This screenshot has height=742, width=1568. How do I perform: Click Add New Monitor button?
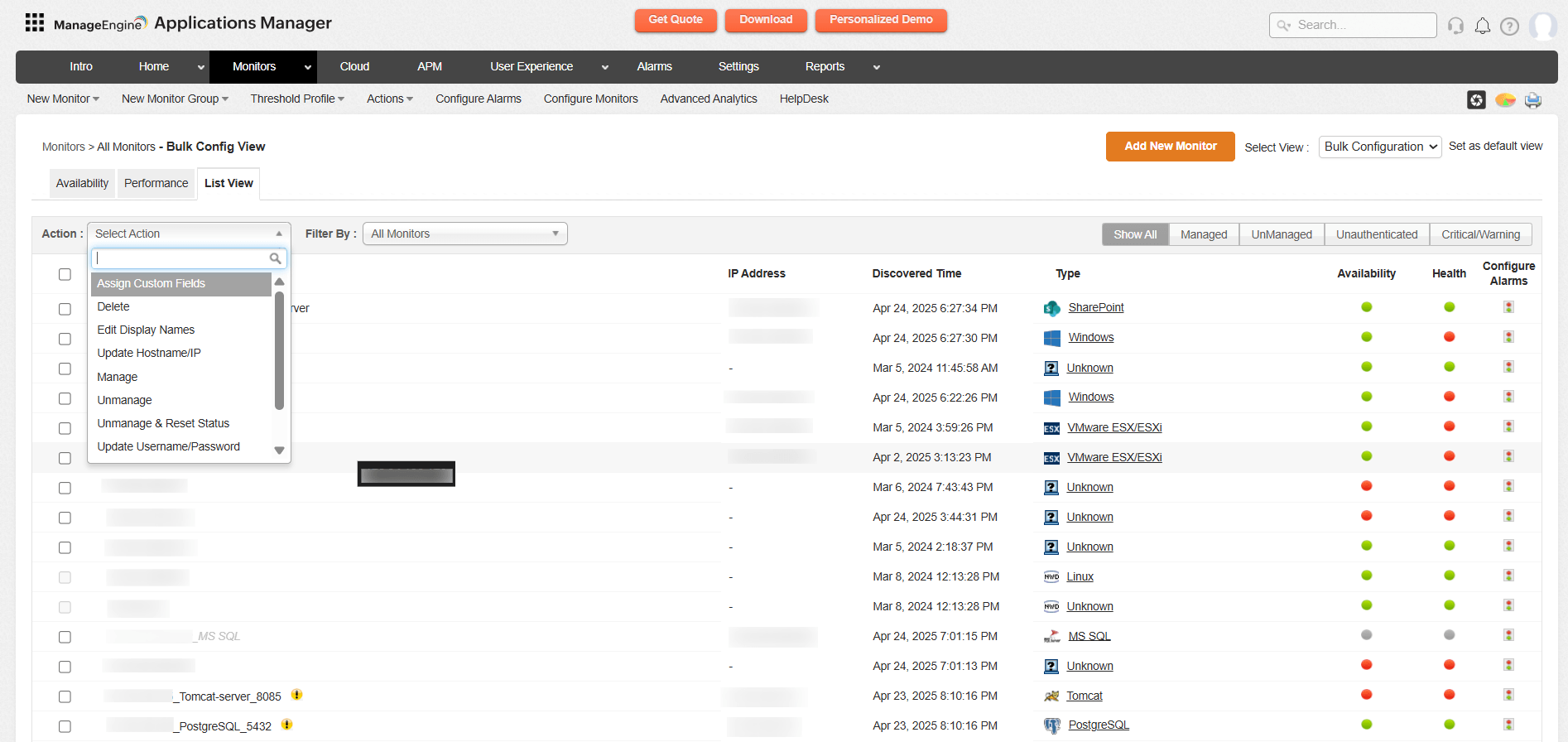[1170, 147]
